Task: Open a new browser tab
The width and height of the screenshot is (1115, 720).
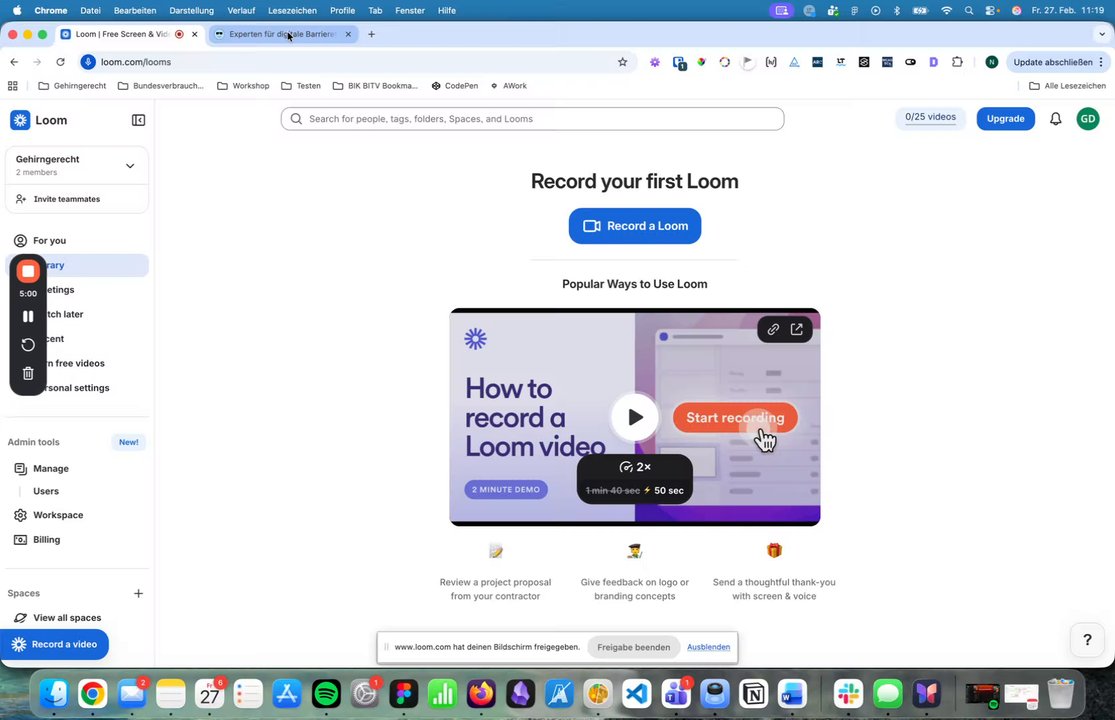Action: coord(371,34)
